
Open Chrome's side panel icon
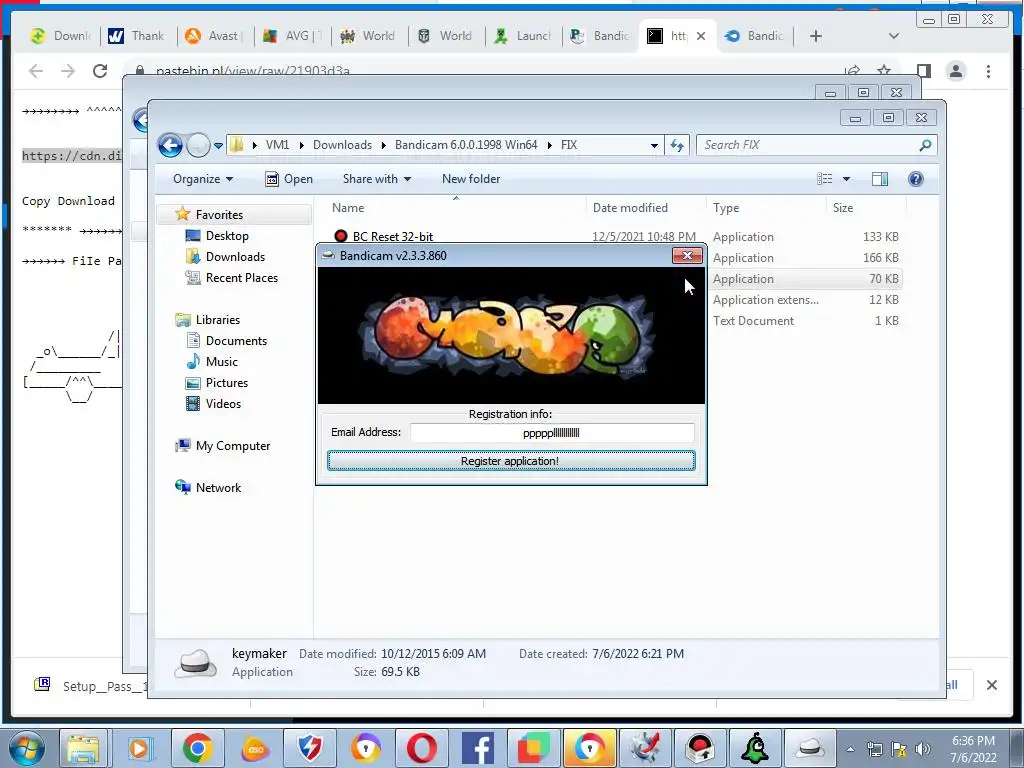(x=923, y=71)
